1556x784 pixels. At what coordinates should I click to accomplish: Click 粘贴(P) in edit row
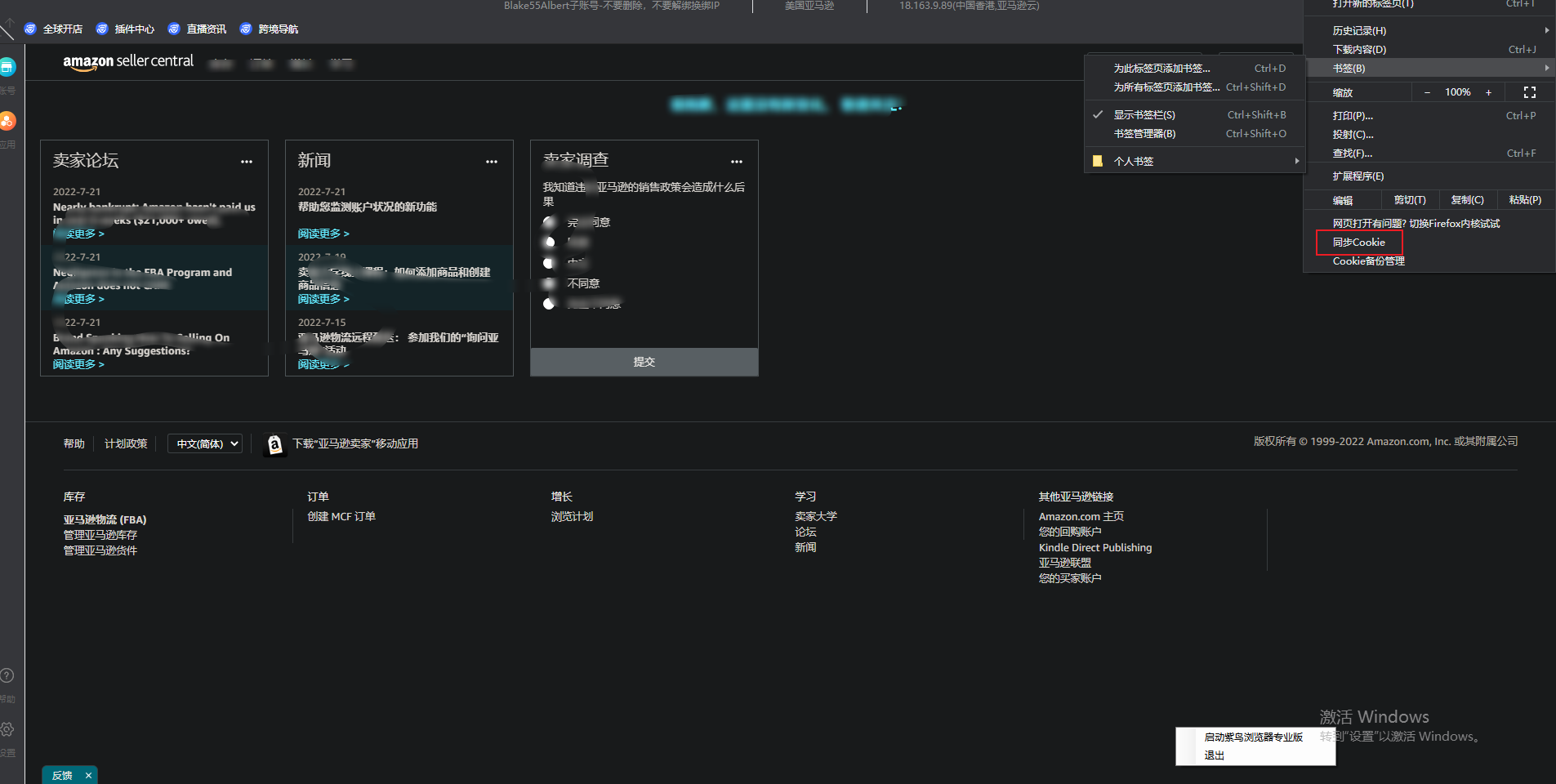pyautogui.click(x=1525, y=200)
